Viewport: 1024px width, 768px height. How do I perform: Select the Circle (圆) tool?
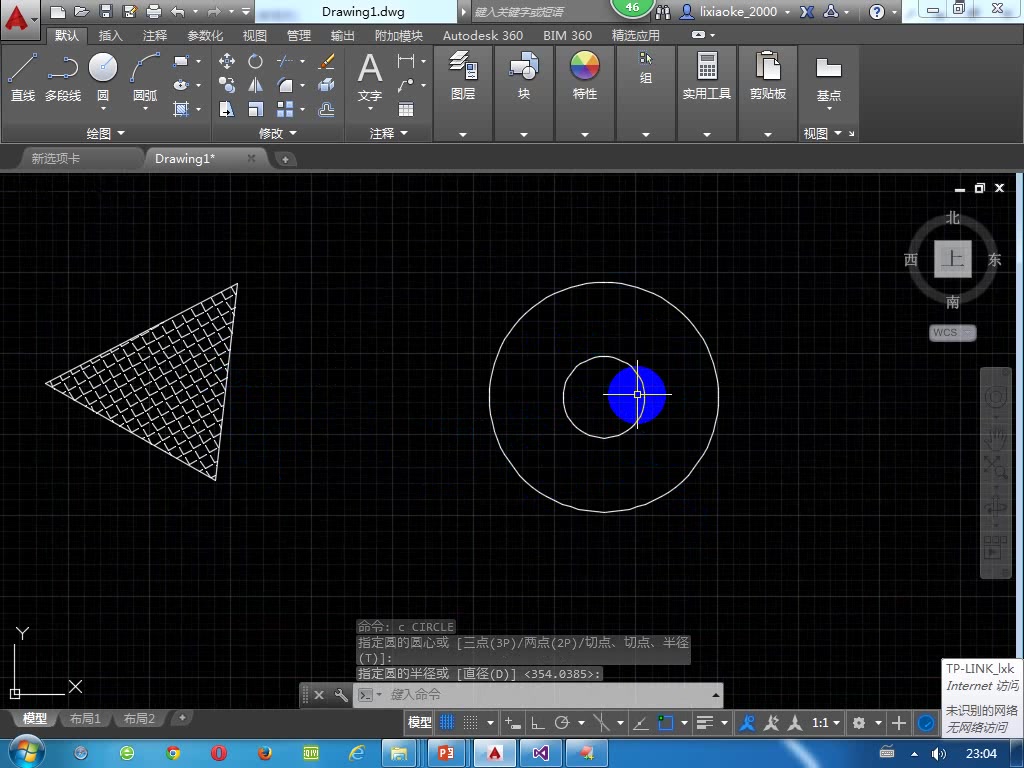102,70
